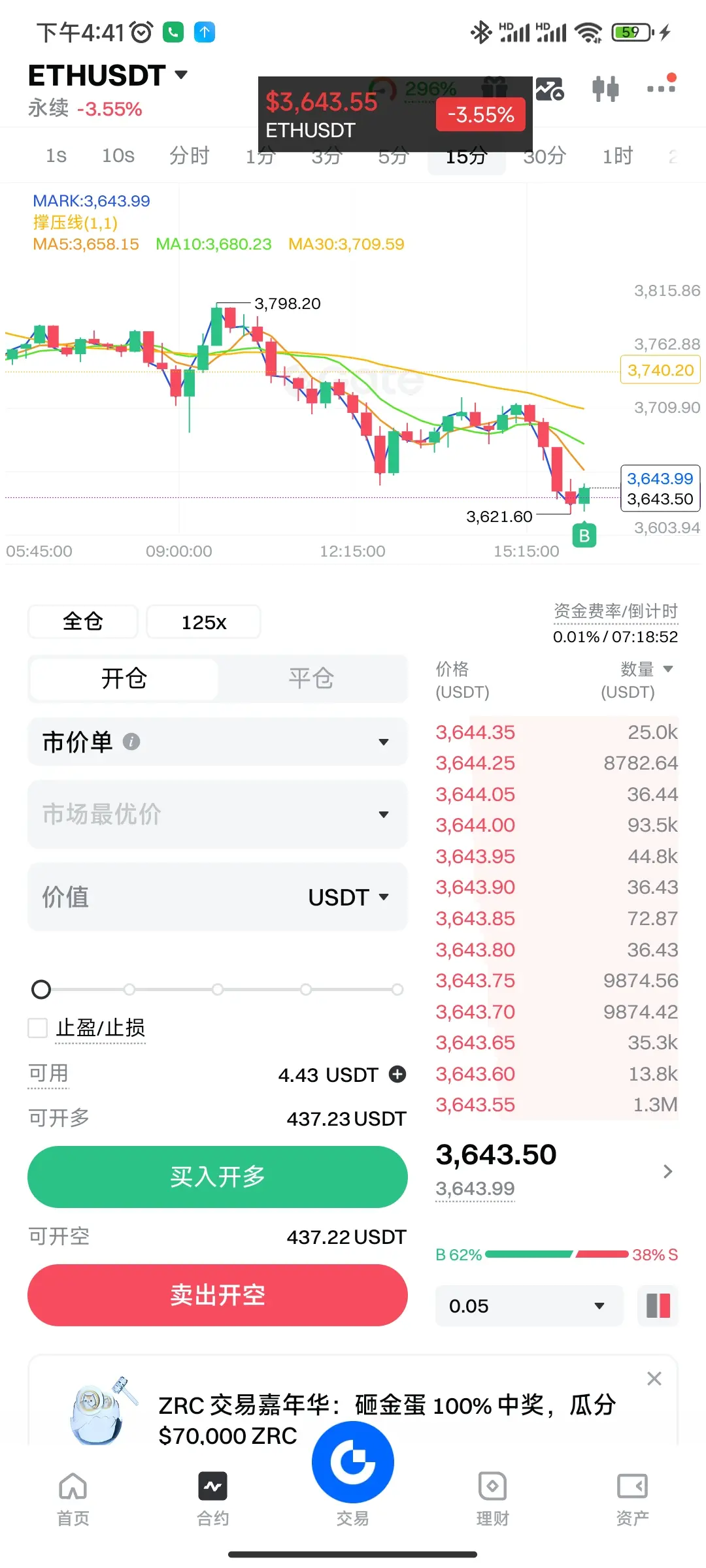Open the 市价单 order type dropdown
The width and height of the screenshot is (706, 1568).
tap(218, 742)
